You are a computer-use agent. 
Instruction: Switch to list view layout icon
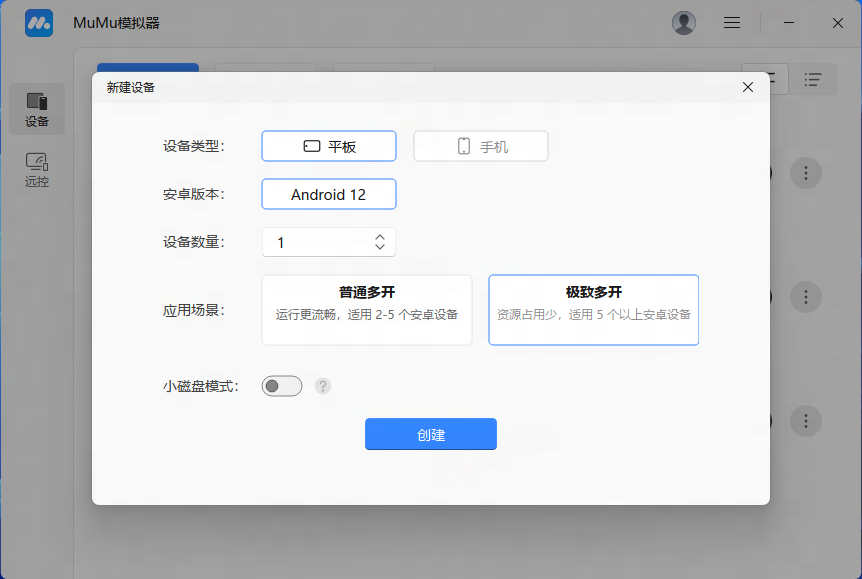click(x=813, y=79)
